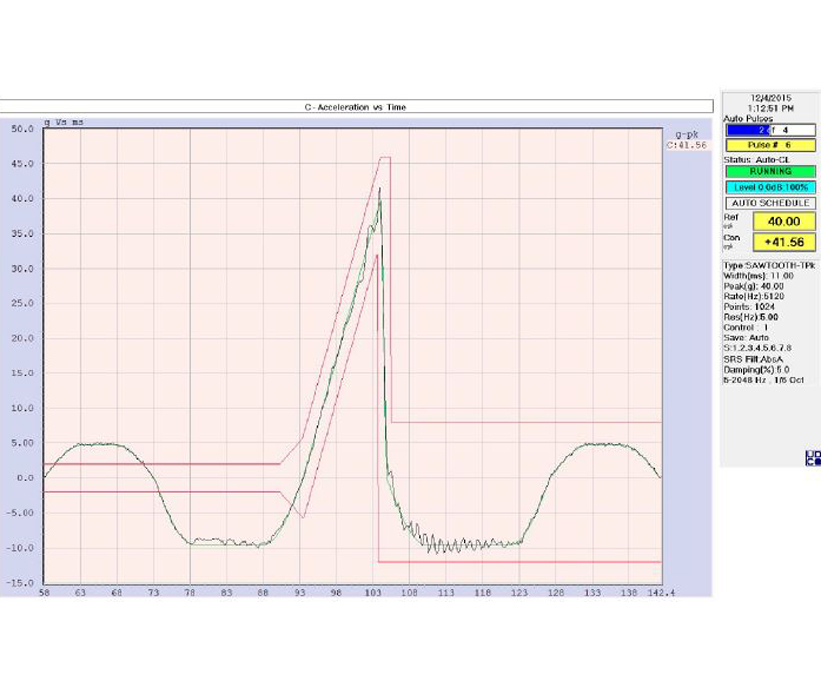Click the Type SAWTOOTH-TPk text
Screen dimensions: 821x687
769,265
